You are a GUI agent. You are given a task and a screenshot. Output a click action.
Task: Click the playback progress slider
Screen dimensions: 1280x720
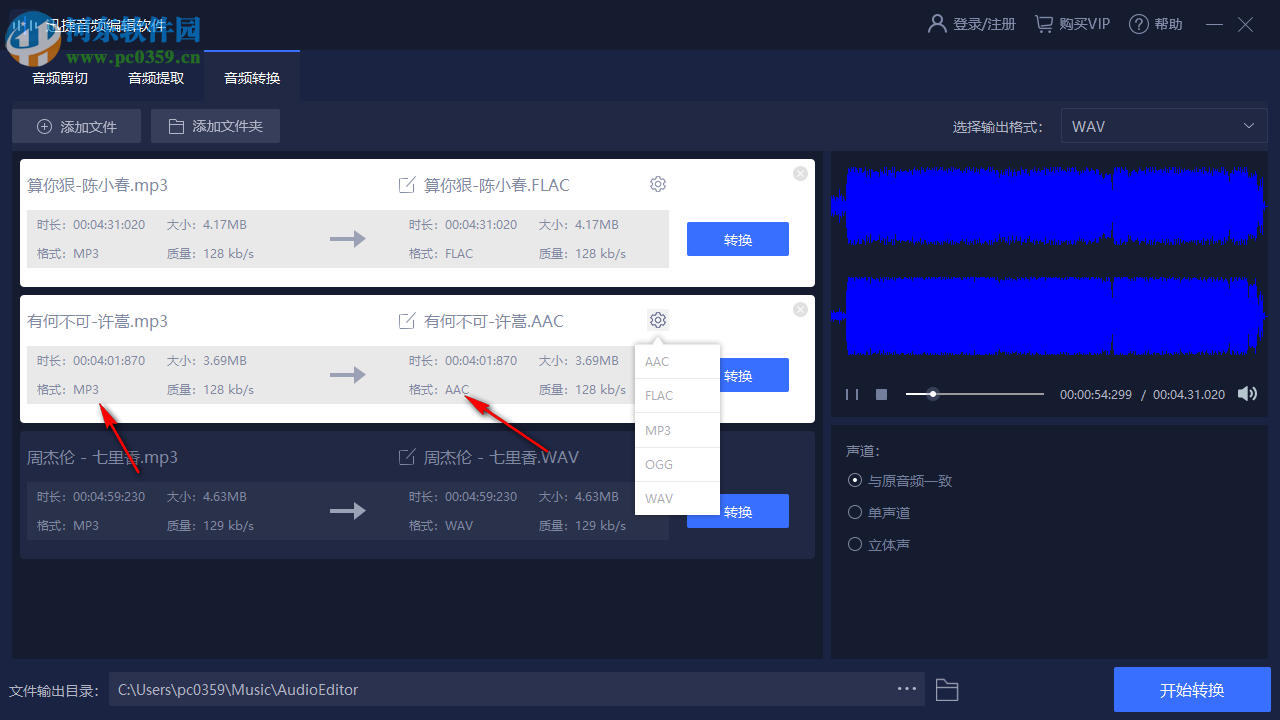[932, 394]
